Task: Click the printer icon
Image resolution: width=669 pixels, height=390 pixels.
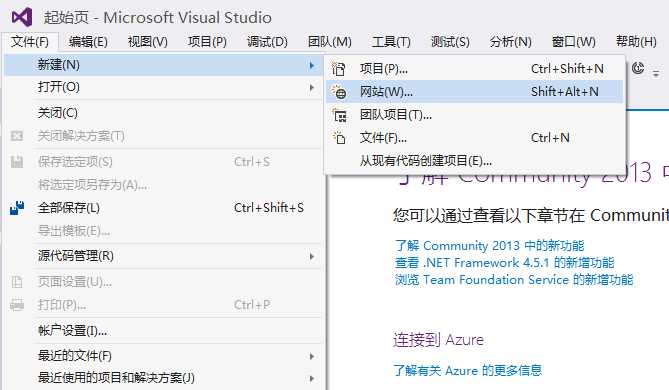Action: click(17, 305)
